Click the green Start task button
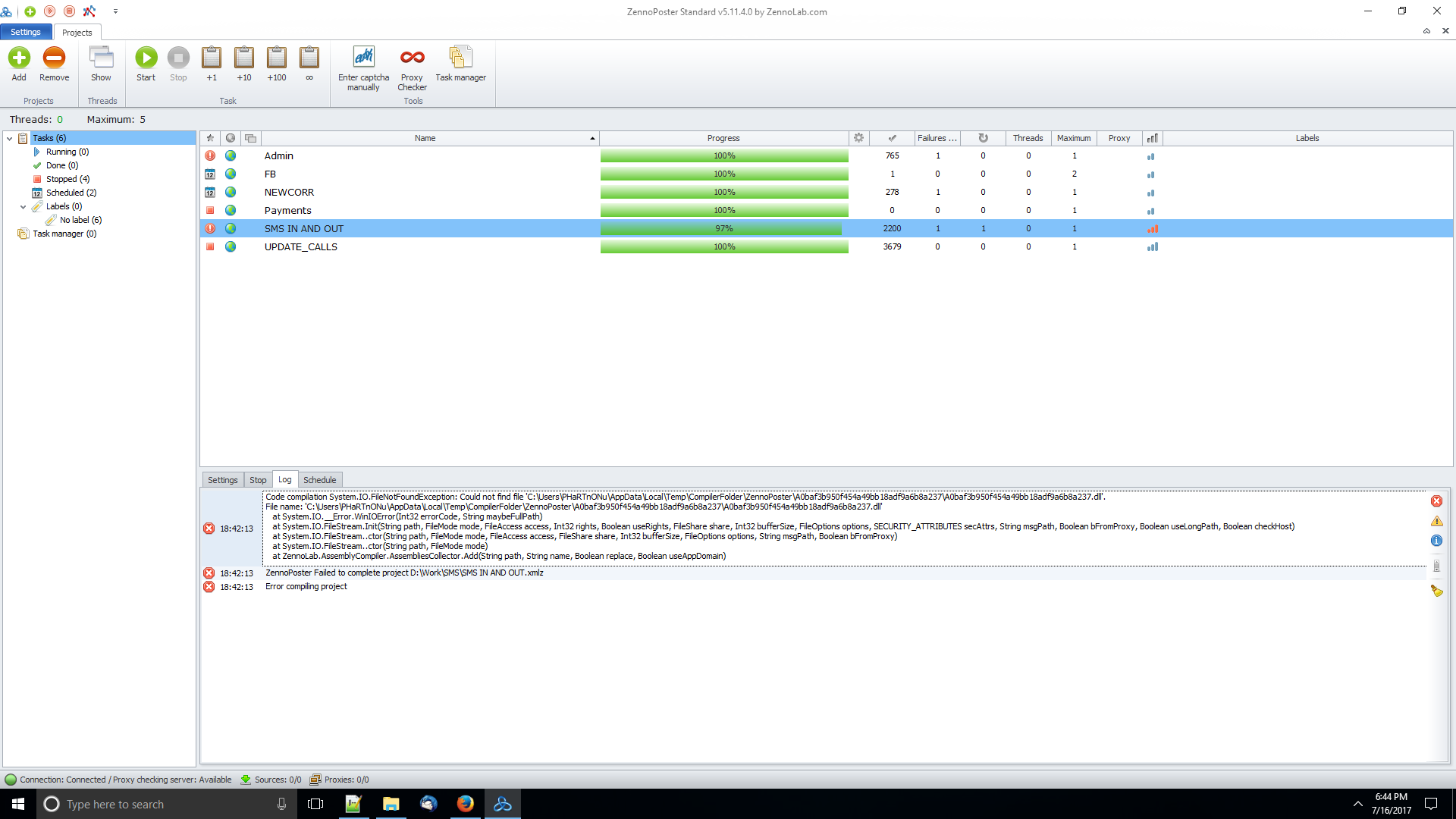1456x819 pixels. [146, 58]
